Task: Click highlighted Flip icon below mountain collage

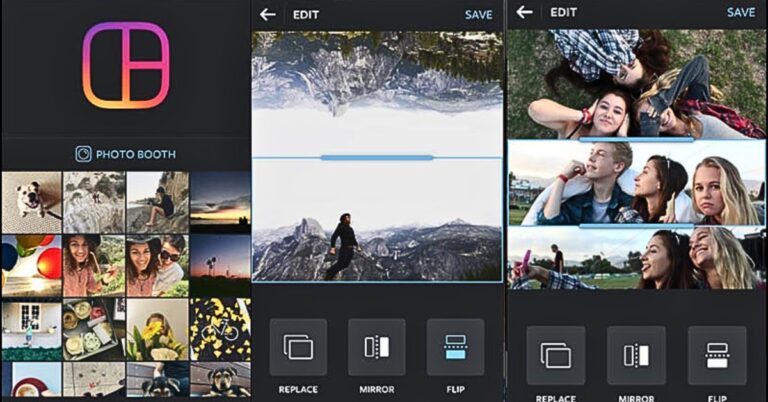Action: [x=455, y=347]
